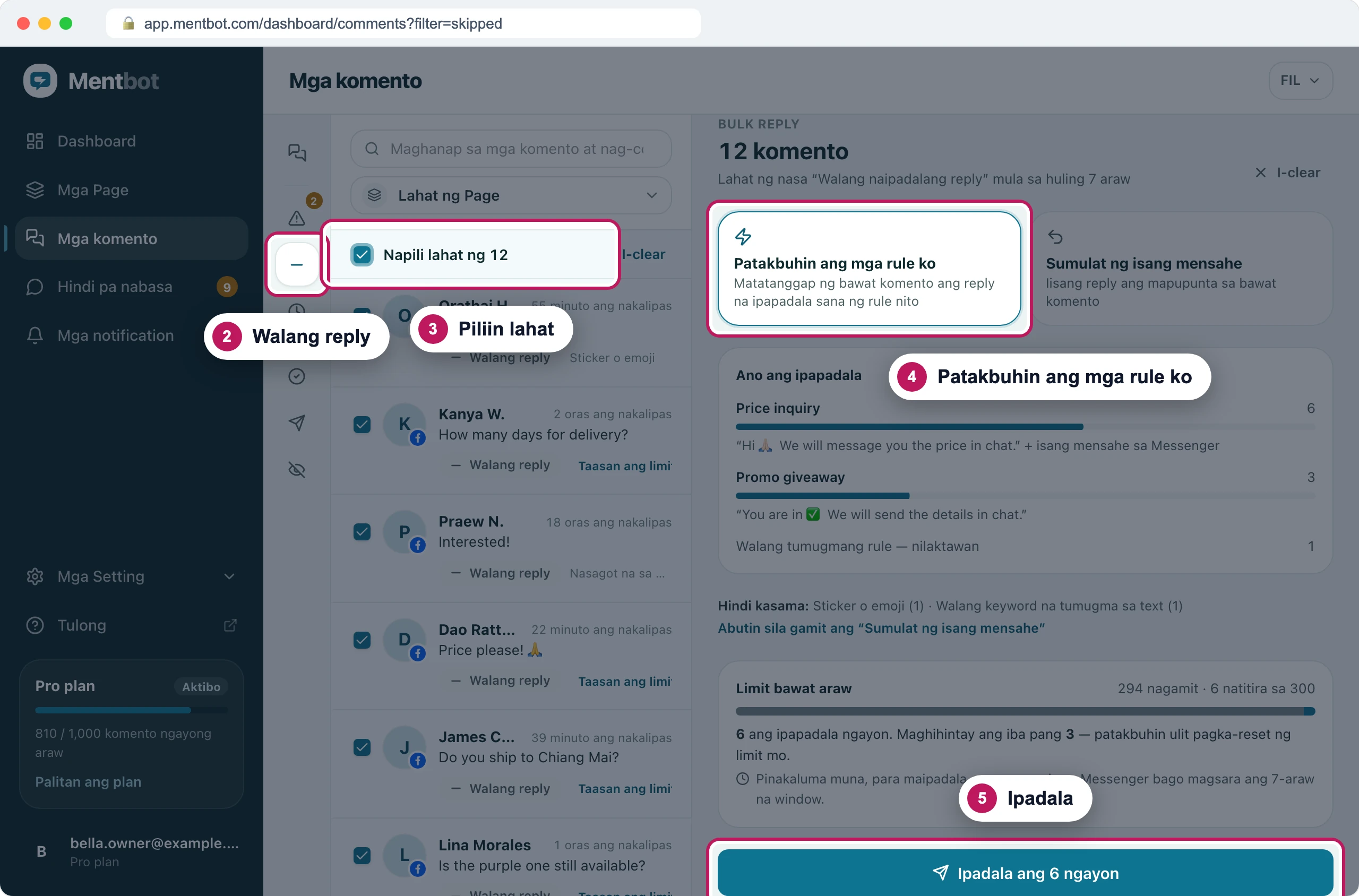Select the paper-plane sent filter icon

[297, 423]
